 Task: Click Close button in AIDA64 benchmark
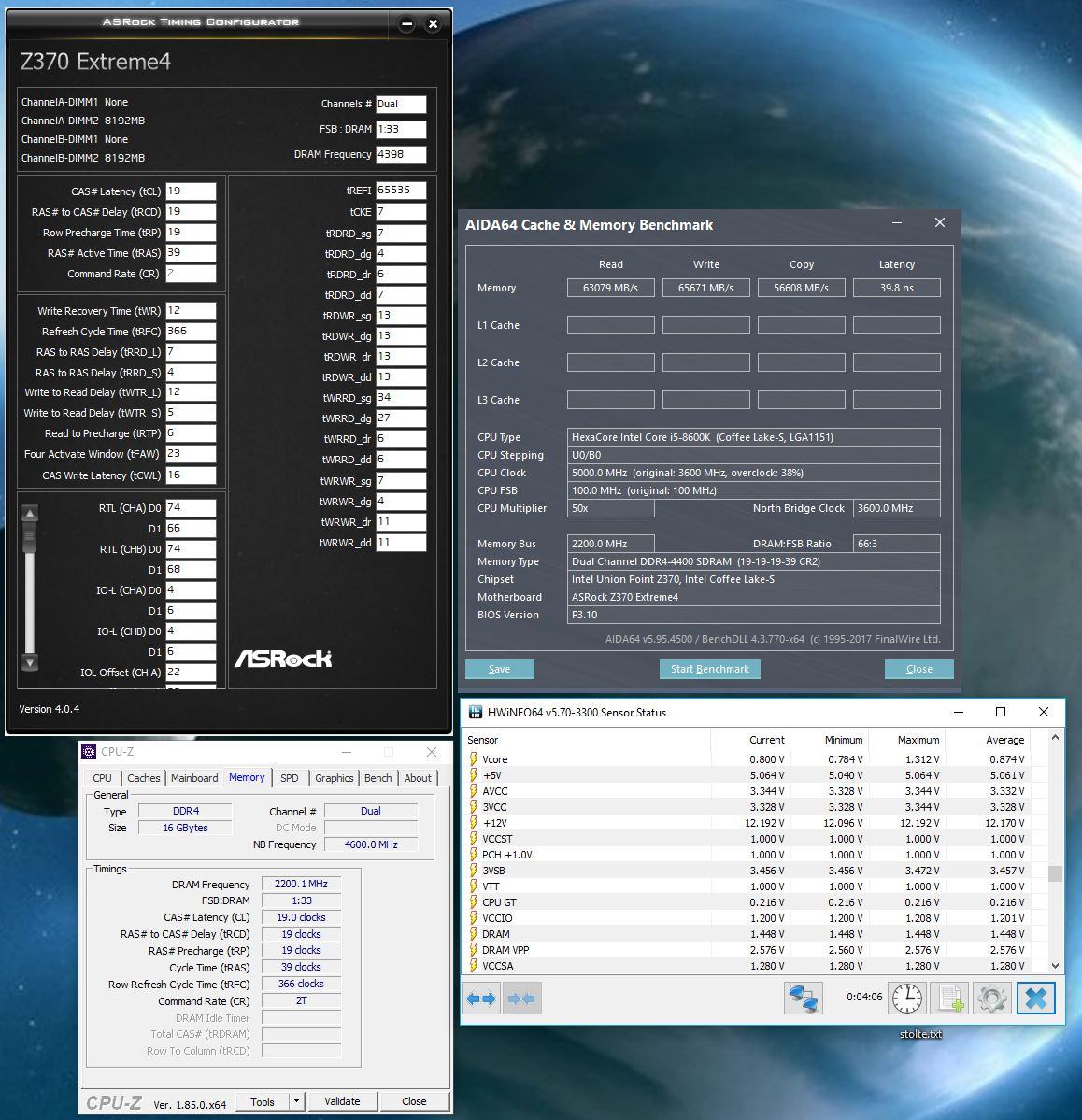[x=919, y=669]
